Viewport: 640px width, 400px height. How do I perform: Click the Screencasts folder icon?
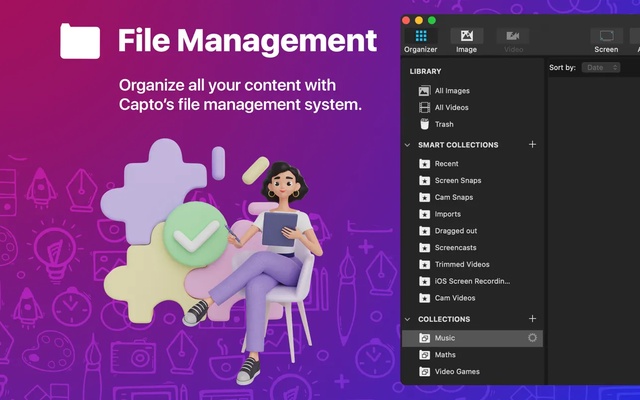pyautogui.click(x=424, y=247)
